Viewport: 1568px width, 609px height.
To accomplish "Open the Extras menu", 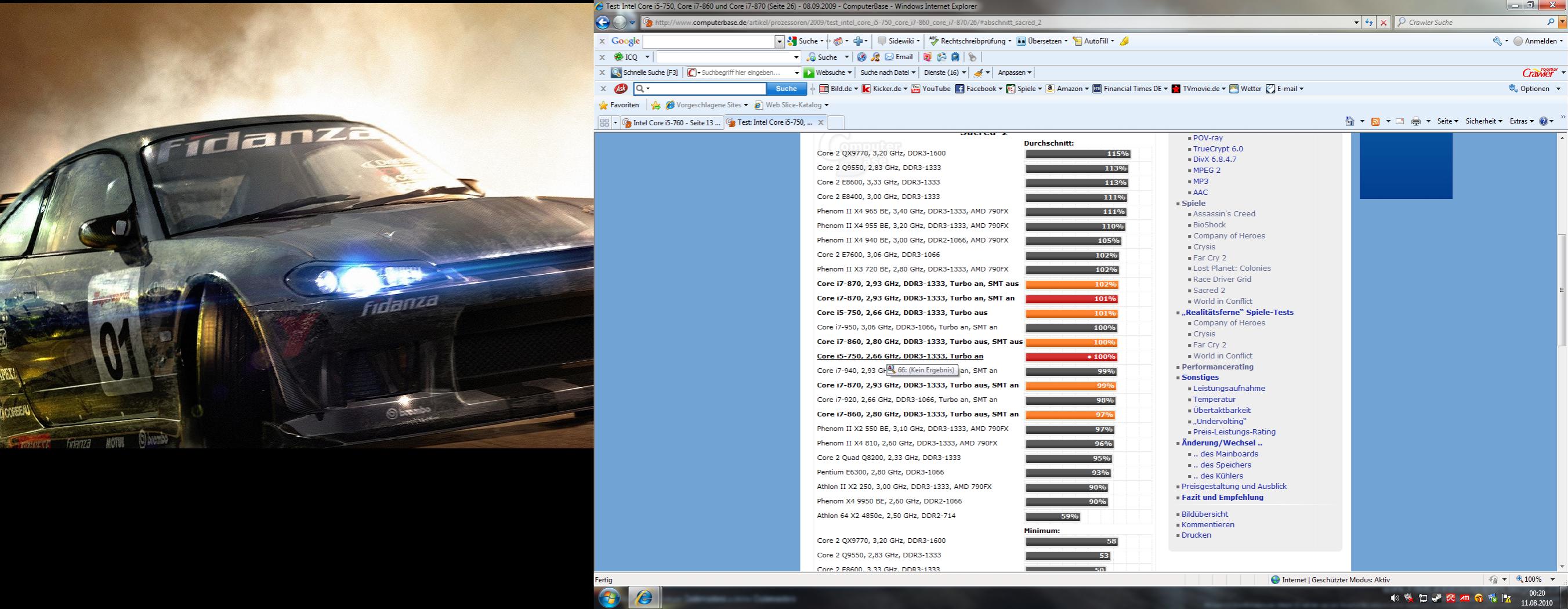I will pyautogui.click(x=1522, y=121).
